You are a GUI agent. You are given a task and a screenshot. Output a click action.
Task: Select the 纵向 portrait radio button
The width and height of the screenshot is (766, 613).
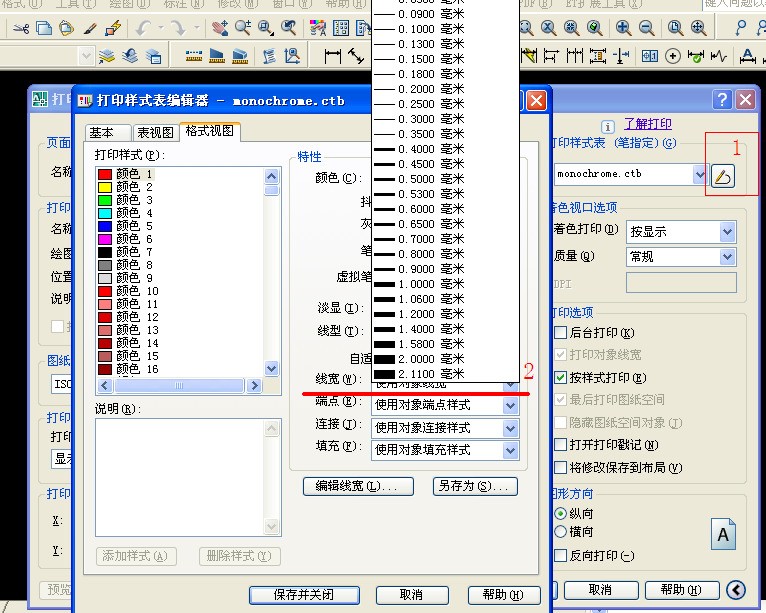(x=561, y=513)
